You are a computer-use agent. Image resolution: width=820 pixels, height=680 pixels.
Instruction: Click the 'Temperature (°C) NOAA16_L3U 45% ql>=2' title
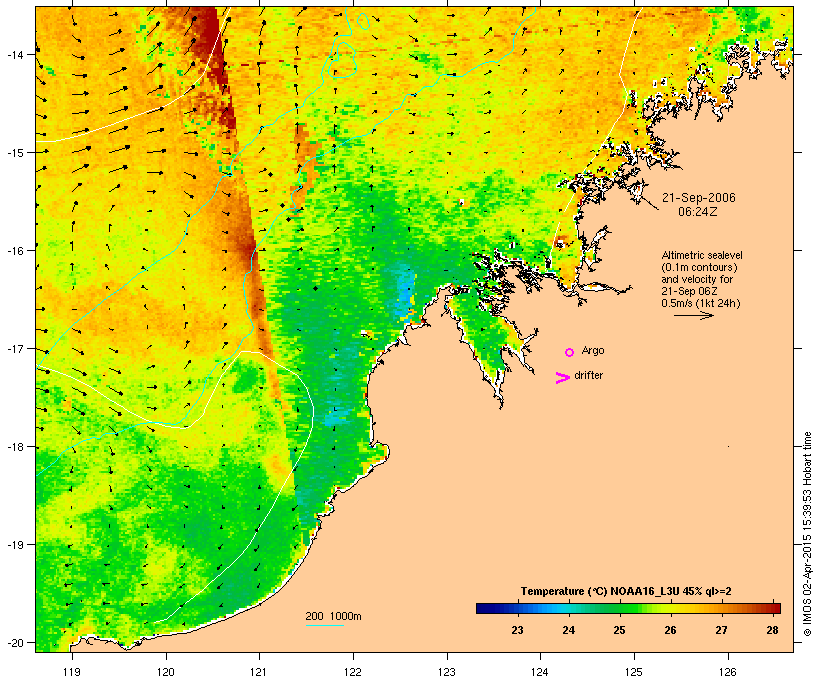(626, 591)
